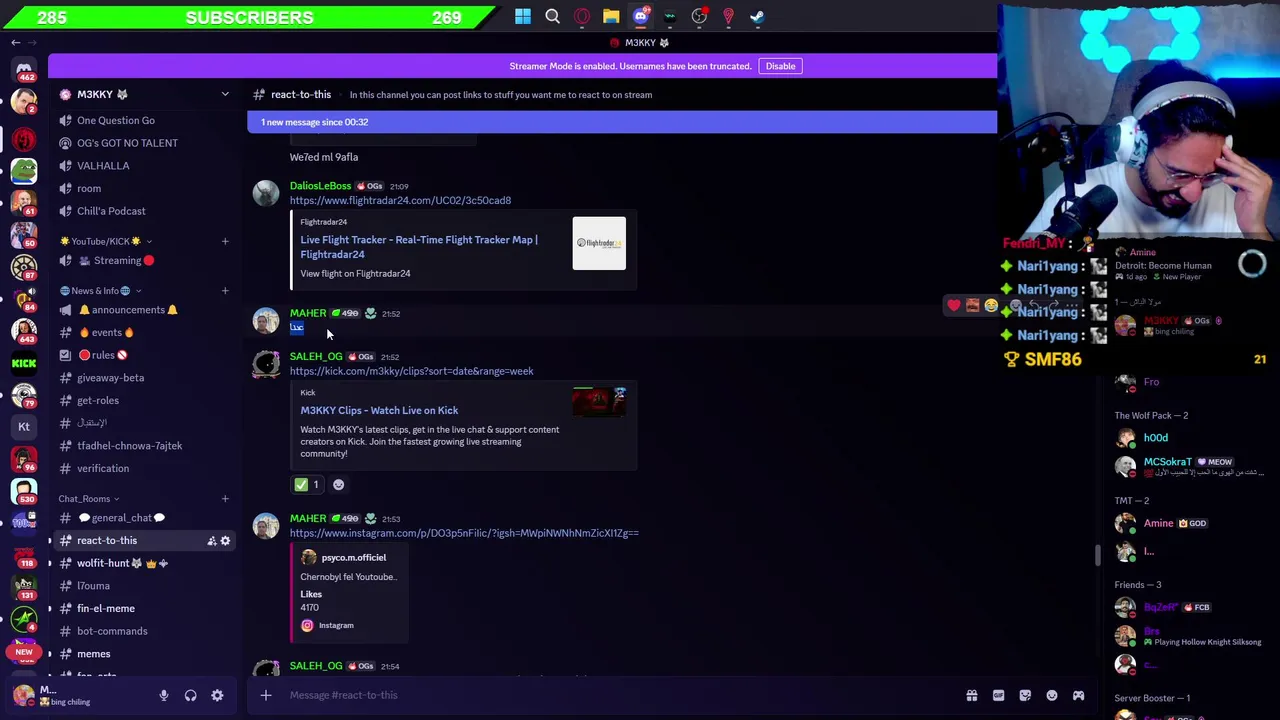This screenshot has height=720, width=1280.
Task: Open Live Flight Tracker embed title
Action: point(419,247)
